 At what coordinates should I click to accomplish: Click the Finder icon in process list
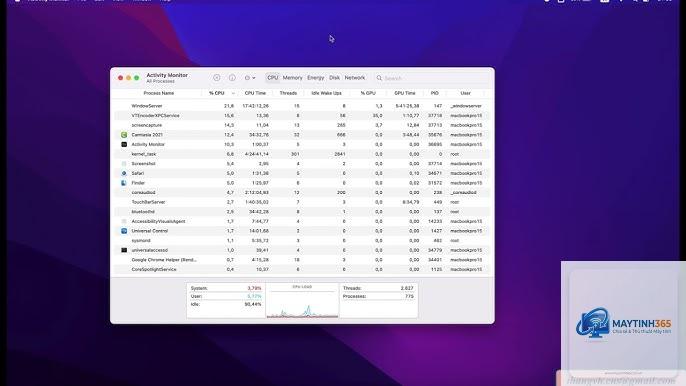[124, 183]
